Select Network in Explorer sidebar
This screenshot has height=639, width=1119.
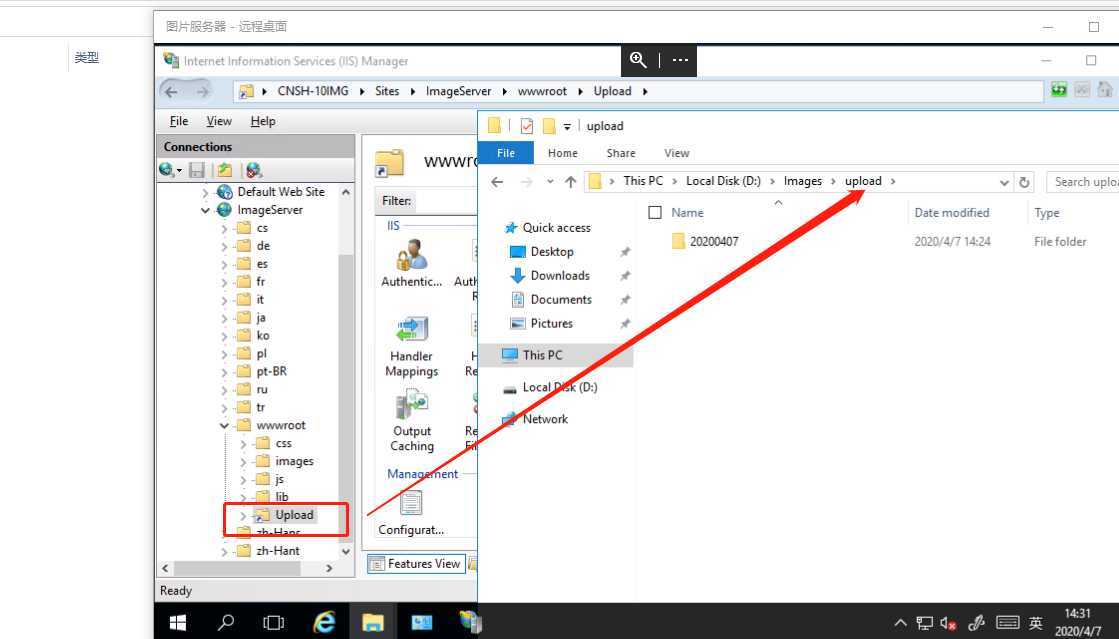[x=545, y=419]
